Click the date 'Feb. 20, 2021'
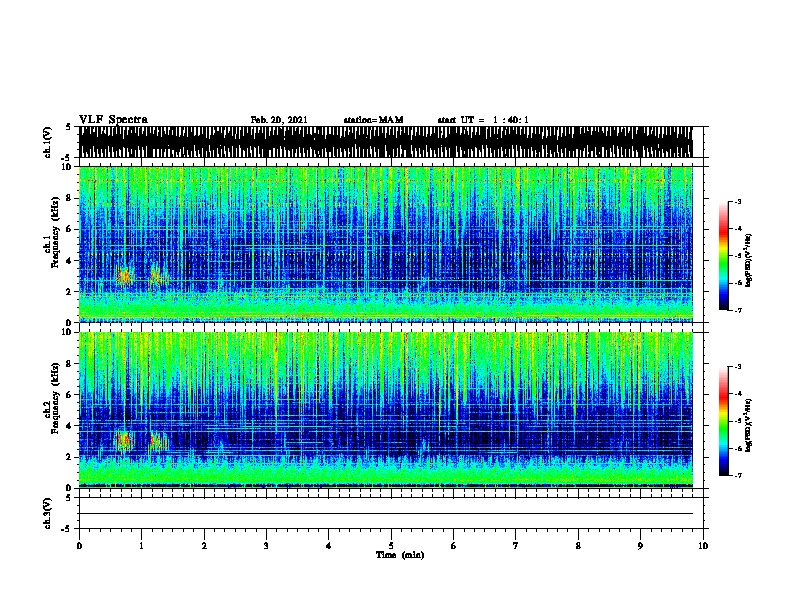 (279, 120)
